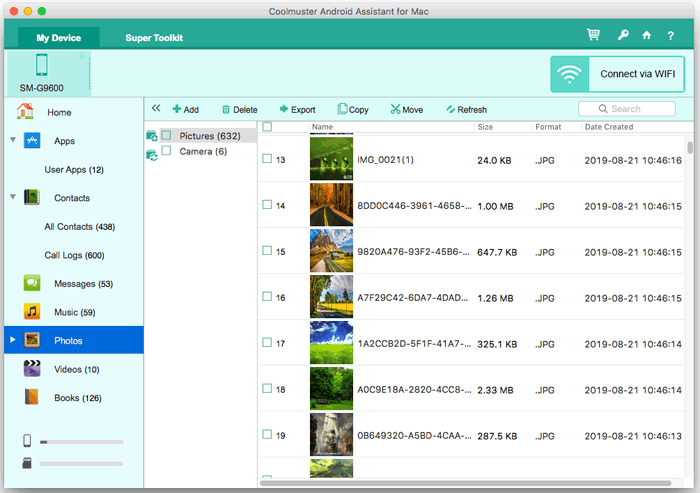Viewport: 700px width, 493px height.
Task: Open the key registration icon
Action: (622, 36)
